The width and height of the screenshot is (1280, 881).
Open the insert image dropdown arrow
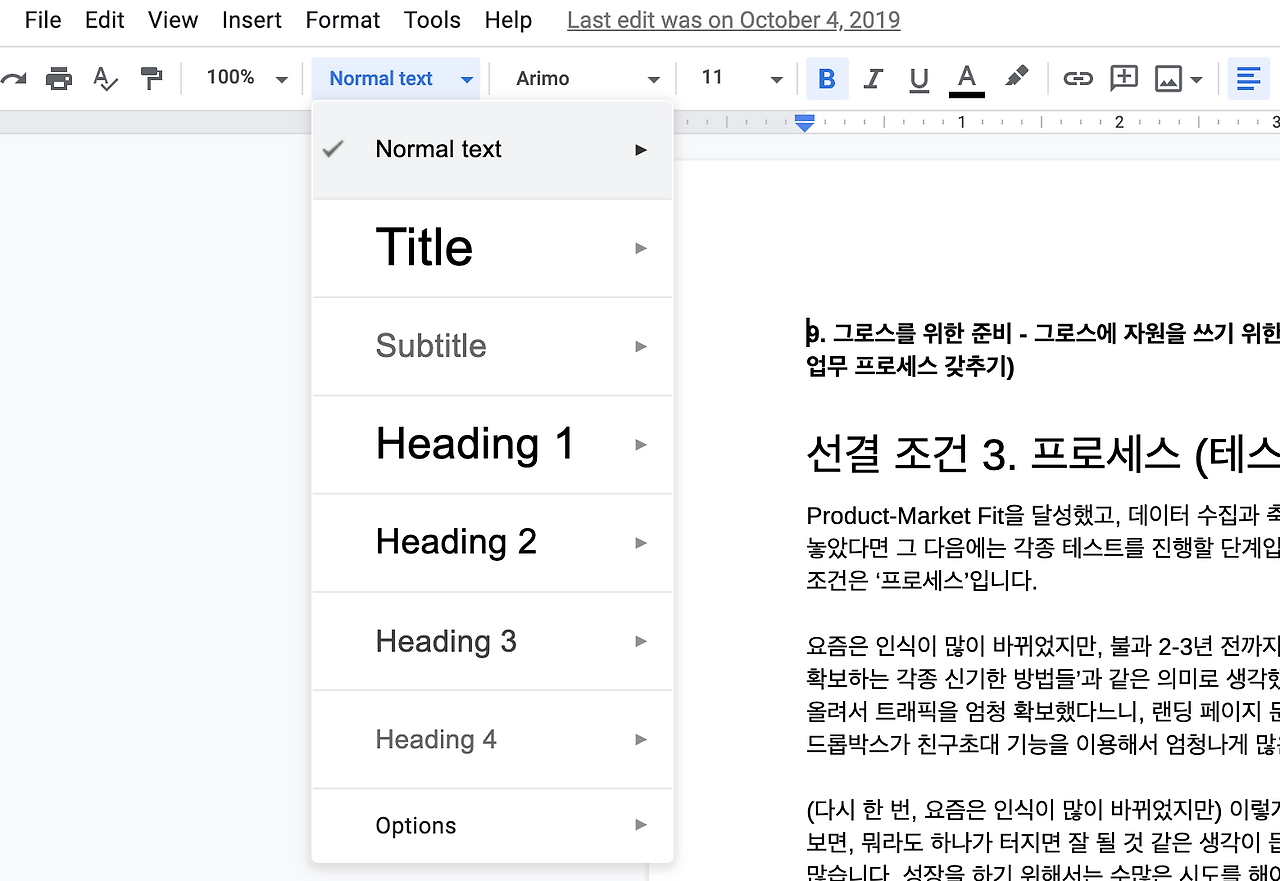click(x=1197, y=79)
